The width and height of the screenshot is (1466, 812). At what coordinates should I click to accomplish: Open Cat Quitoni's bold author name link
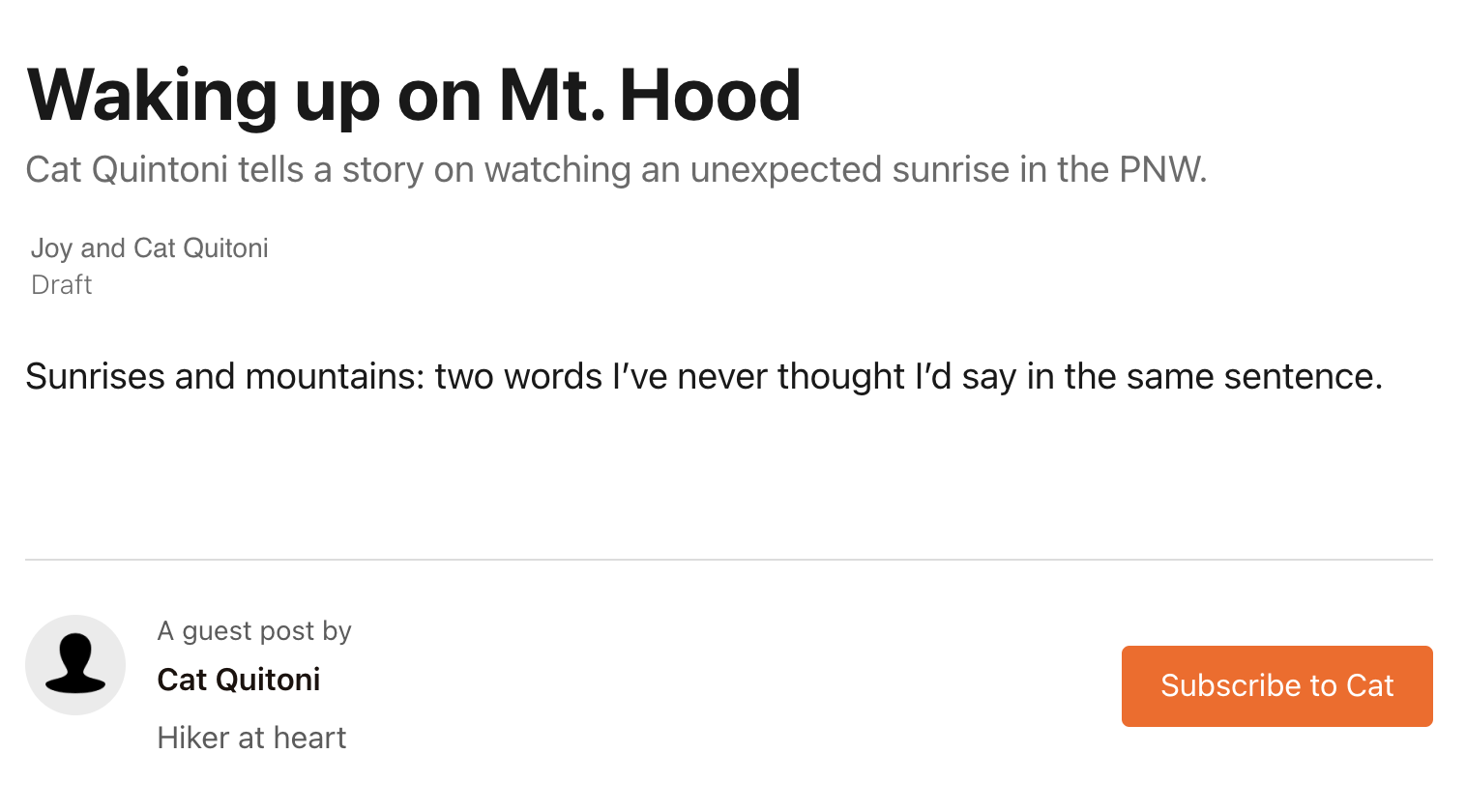239,680
